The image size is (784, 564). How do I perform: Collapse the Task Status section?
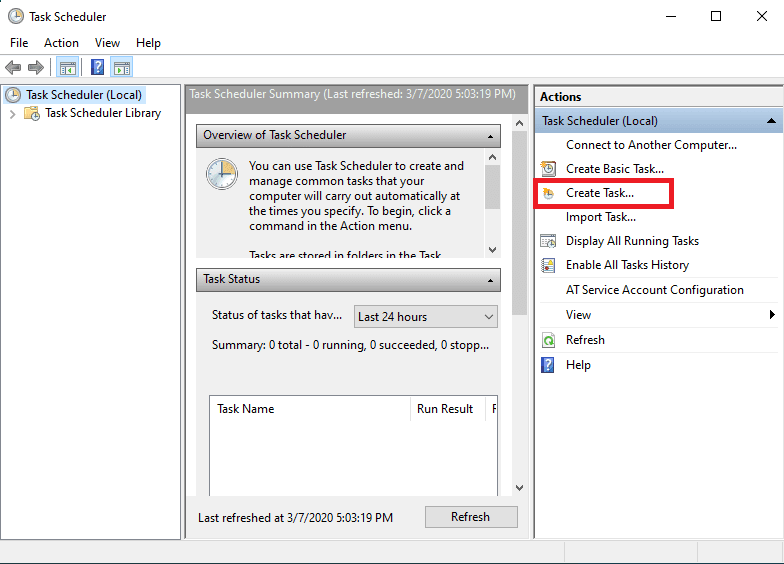(x=491, y=280)
